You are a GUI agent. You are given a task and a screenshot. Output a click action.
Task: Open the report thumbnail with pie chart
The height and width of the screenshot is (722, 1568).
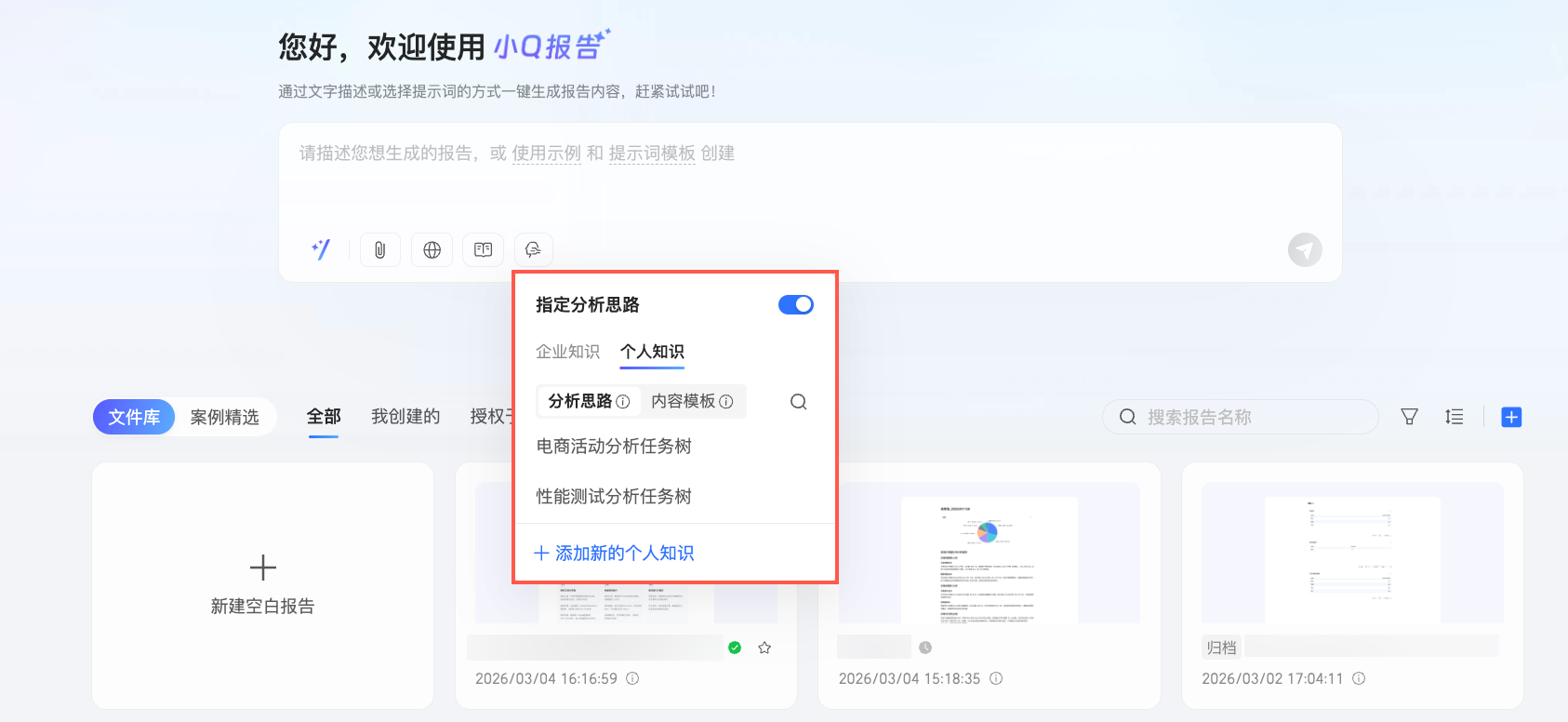989,553
